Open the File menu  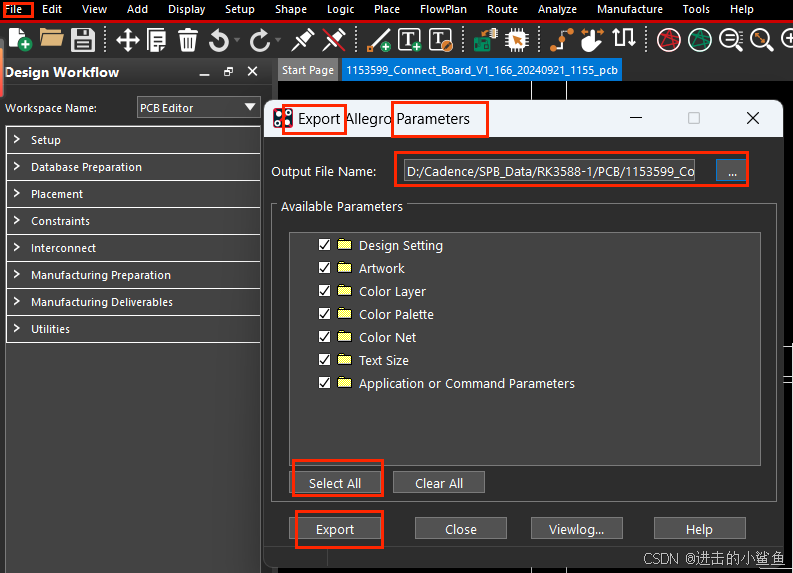[x=14, y=9]
